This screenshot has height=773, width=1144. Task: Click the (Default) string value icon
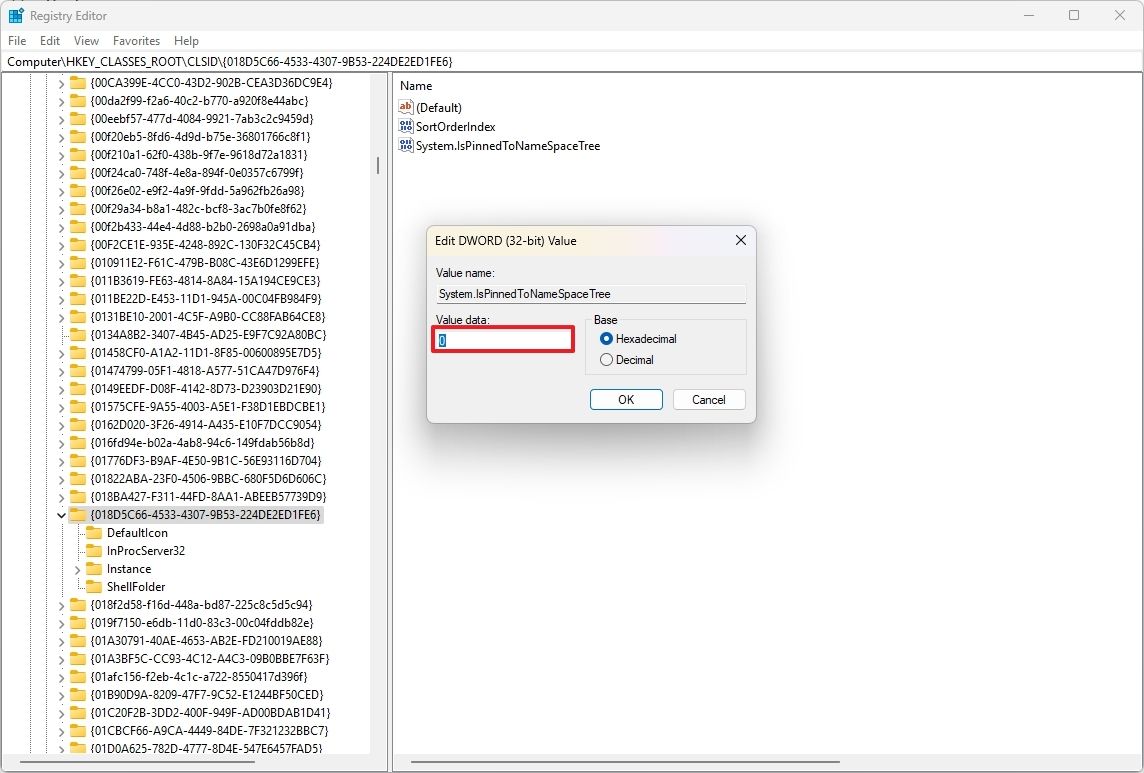[406, 107]
